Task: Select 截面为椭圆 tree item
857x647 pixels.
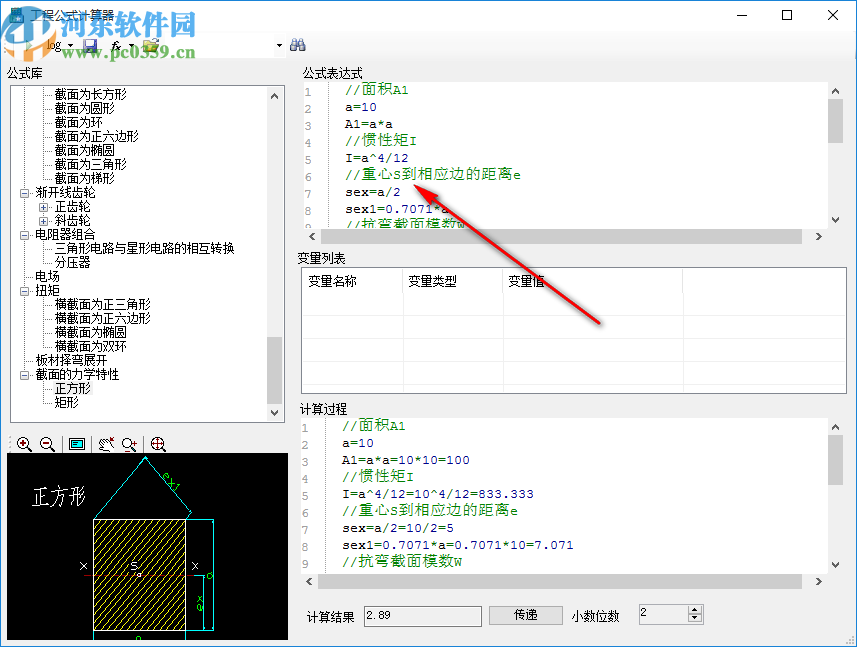Action: point(85,150)
